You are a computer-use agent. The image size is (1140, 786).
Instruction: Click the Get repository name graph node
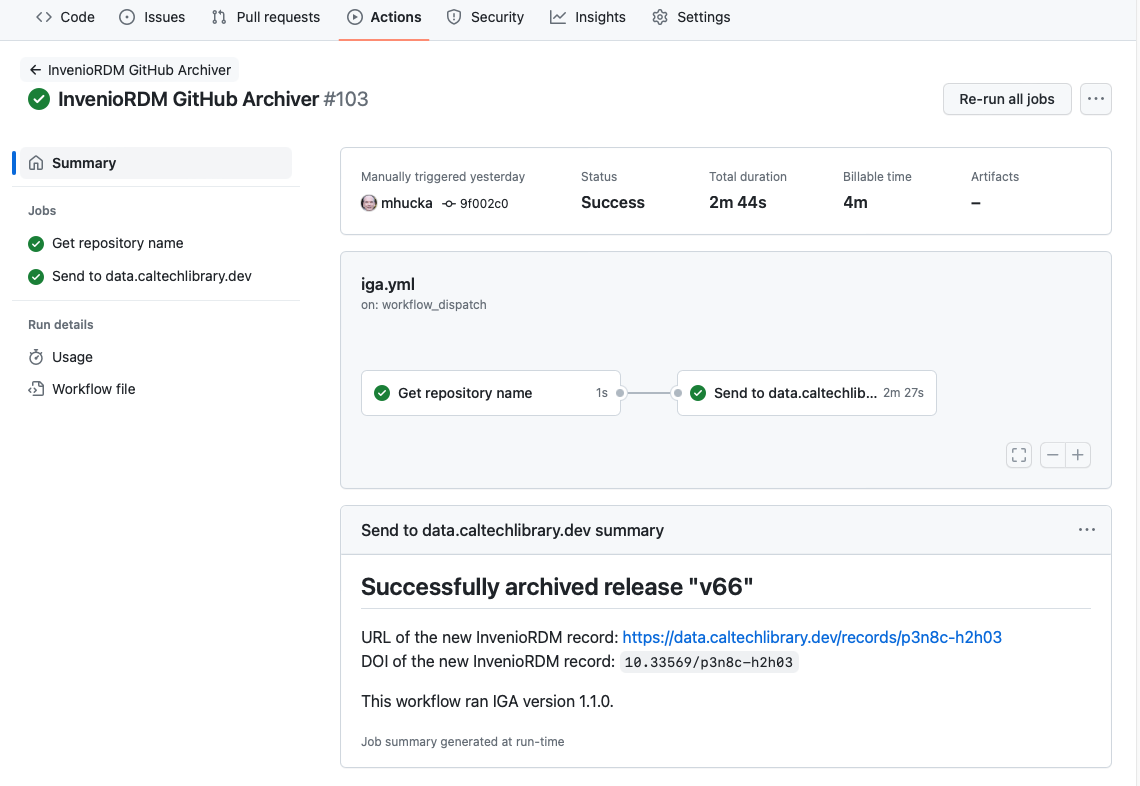[491, 393]
